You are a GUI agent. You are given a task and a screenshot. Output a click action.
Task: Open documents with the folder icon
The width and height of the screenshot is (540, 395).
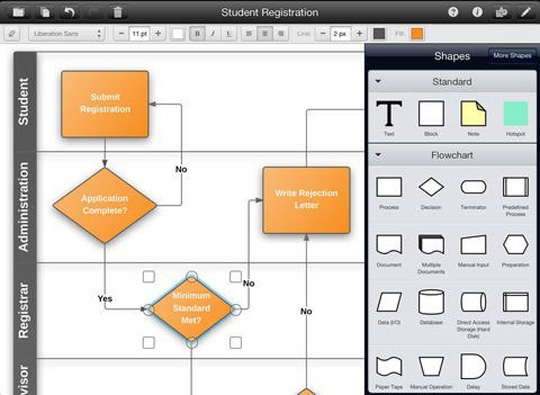point(19,12)
